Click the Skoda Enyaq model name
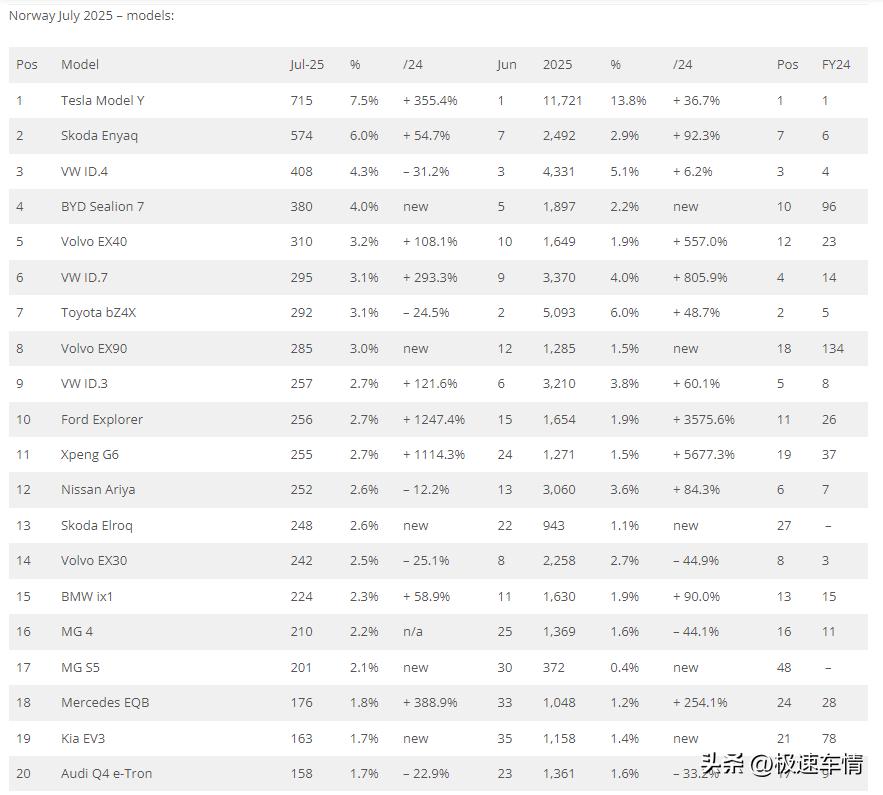The image size is (883, 795). point(99,136)
